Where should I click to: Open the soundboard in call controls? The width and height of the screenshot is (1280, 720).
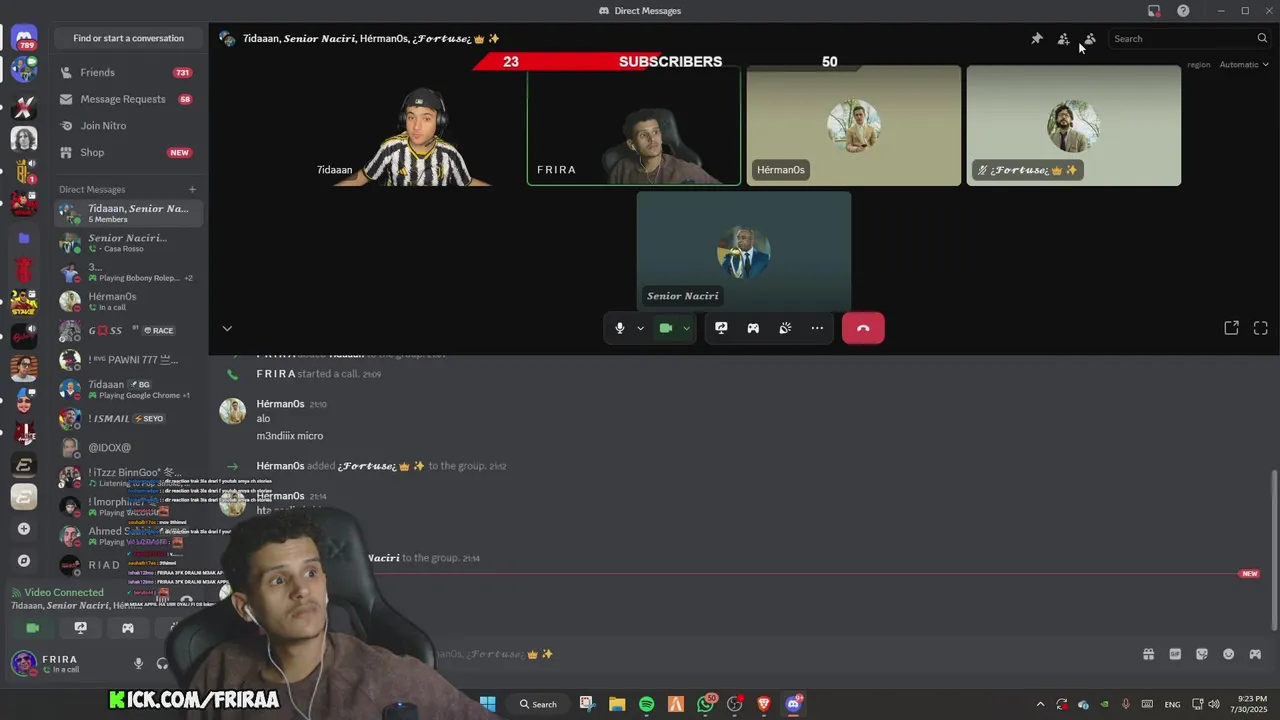pyautogui.click(x=785, y=328)
